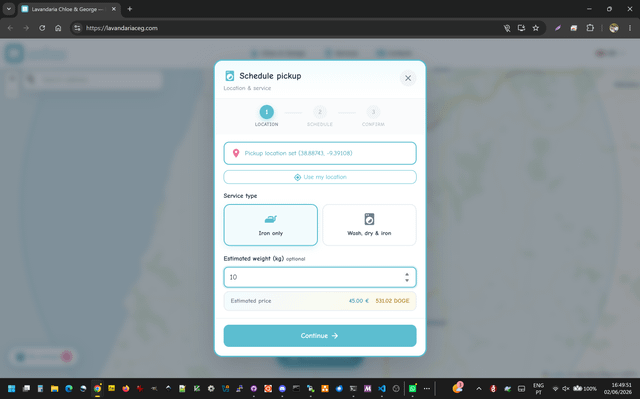Click the blocked tracking icon in address bar
The image size is (640, 399).
coord(507,28)
